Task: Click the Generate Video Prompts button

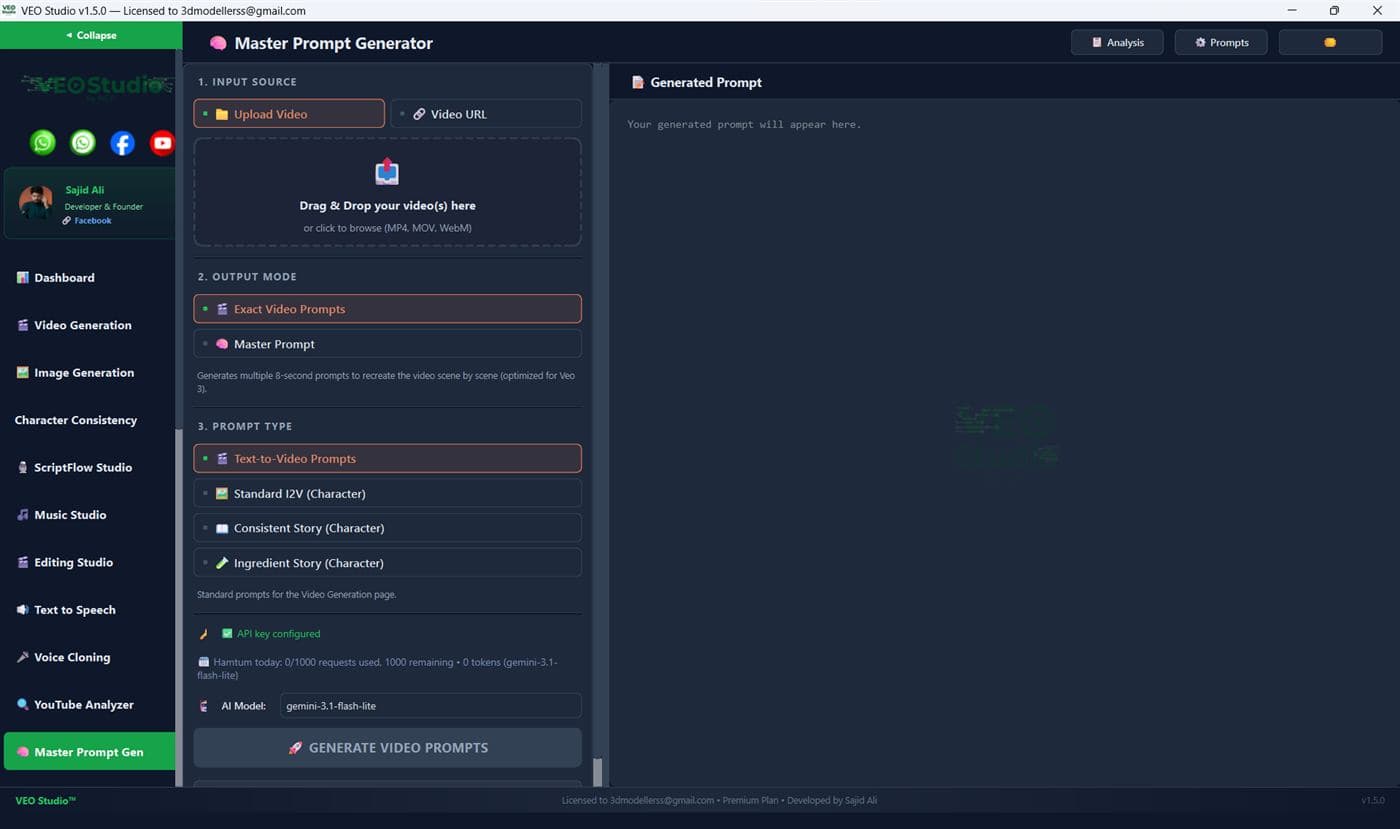Action: tap(387, 748)
